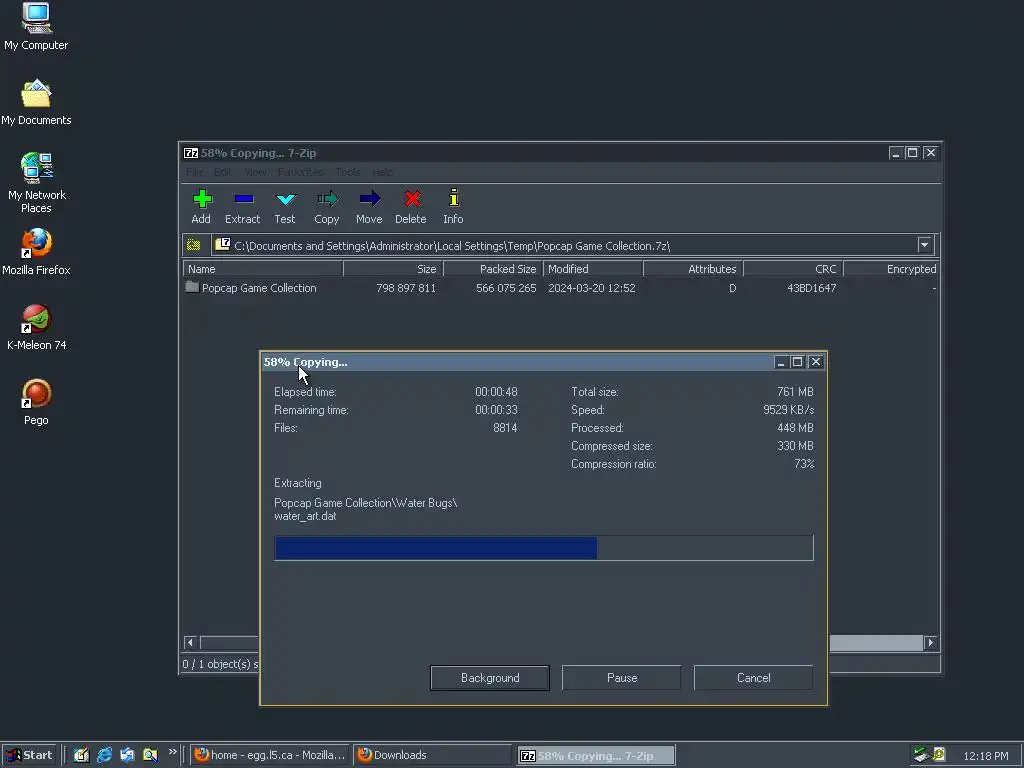Screen dimensions: 1024x768
Task: Sort by the Encrypted column header
Action: tap(891, 269)
